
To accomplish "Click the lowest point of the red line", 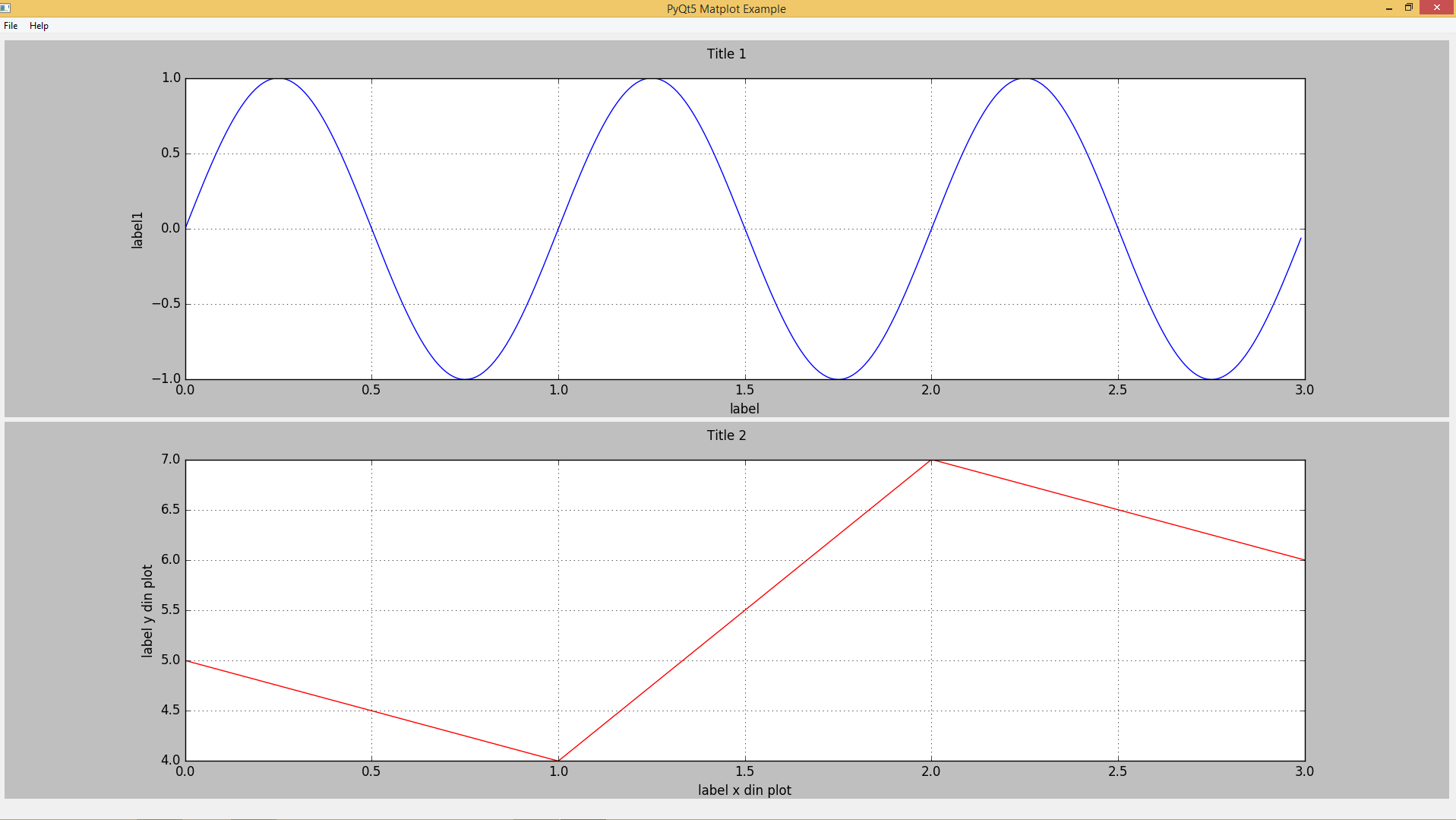I will click(558, 759).
